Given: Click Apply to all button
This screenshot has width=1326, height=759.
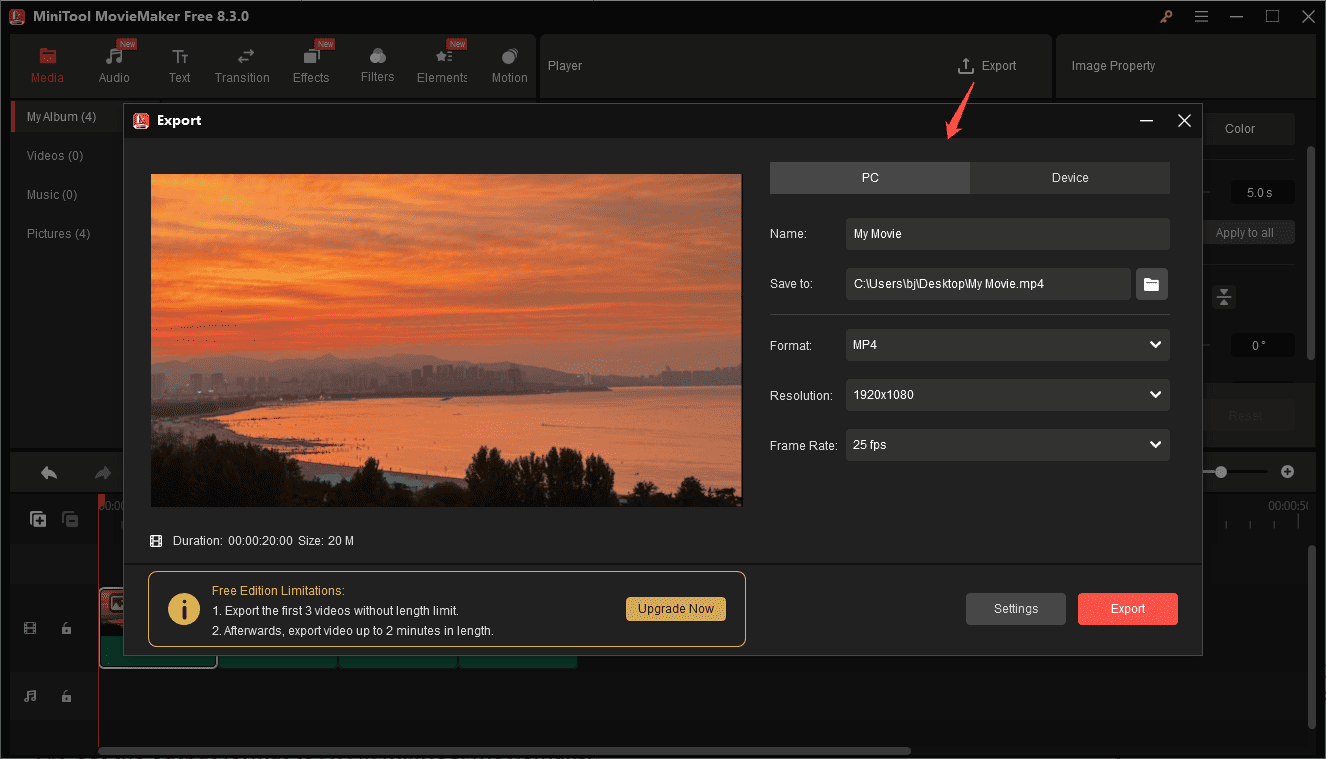Looking at the screenshot, I should (x=1245, y=233).
